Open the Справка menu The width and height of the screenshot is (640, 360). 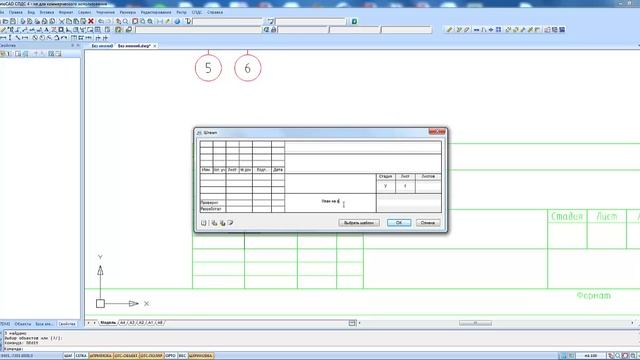215,12
